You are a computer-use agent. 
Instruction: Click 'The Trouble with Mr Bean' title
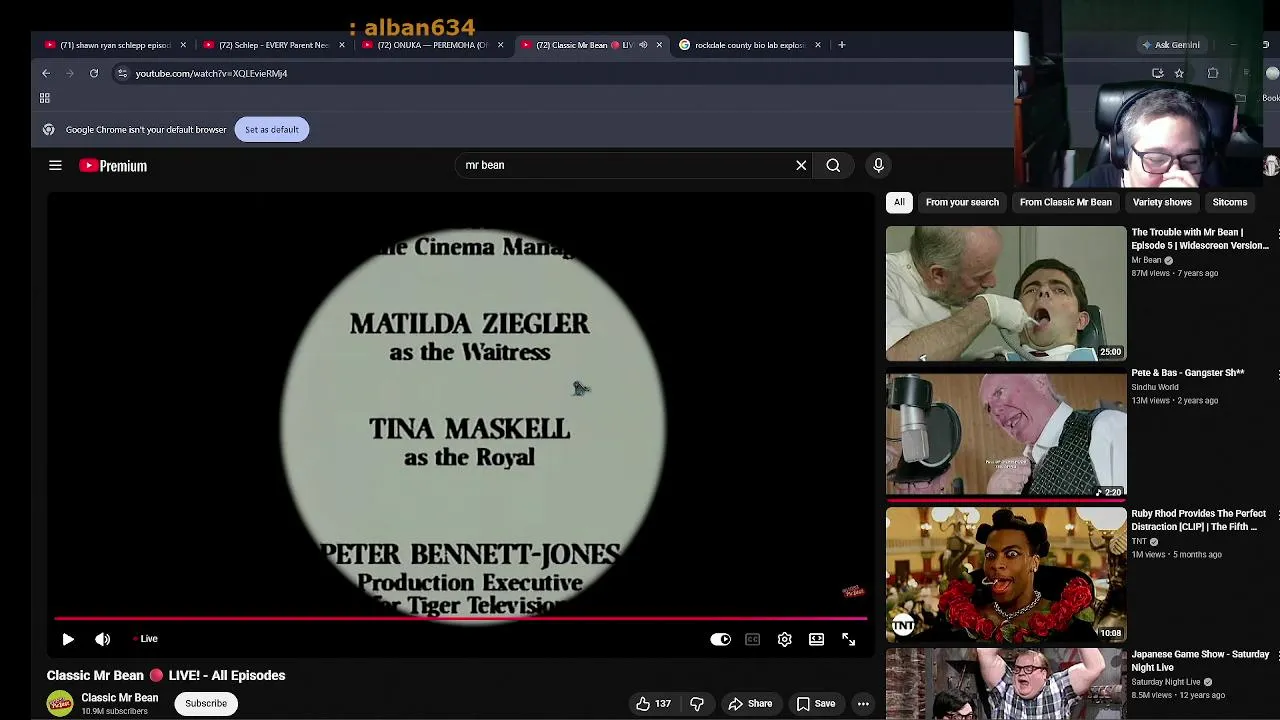[x=1200, y=239]
